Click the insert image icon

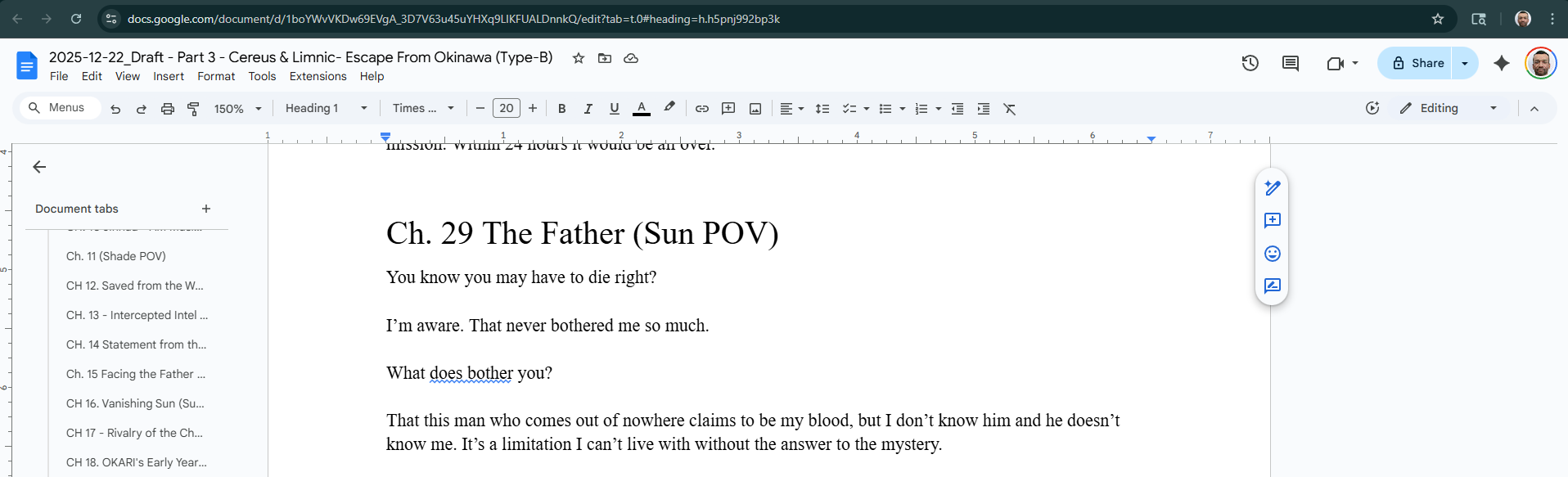755,109
